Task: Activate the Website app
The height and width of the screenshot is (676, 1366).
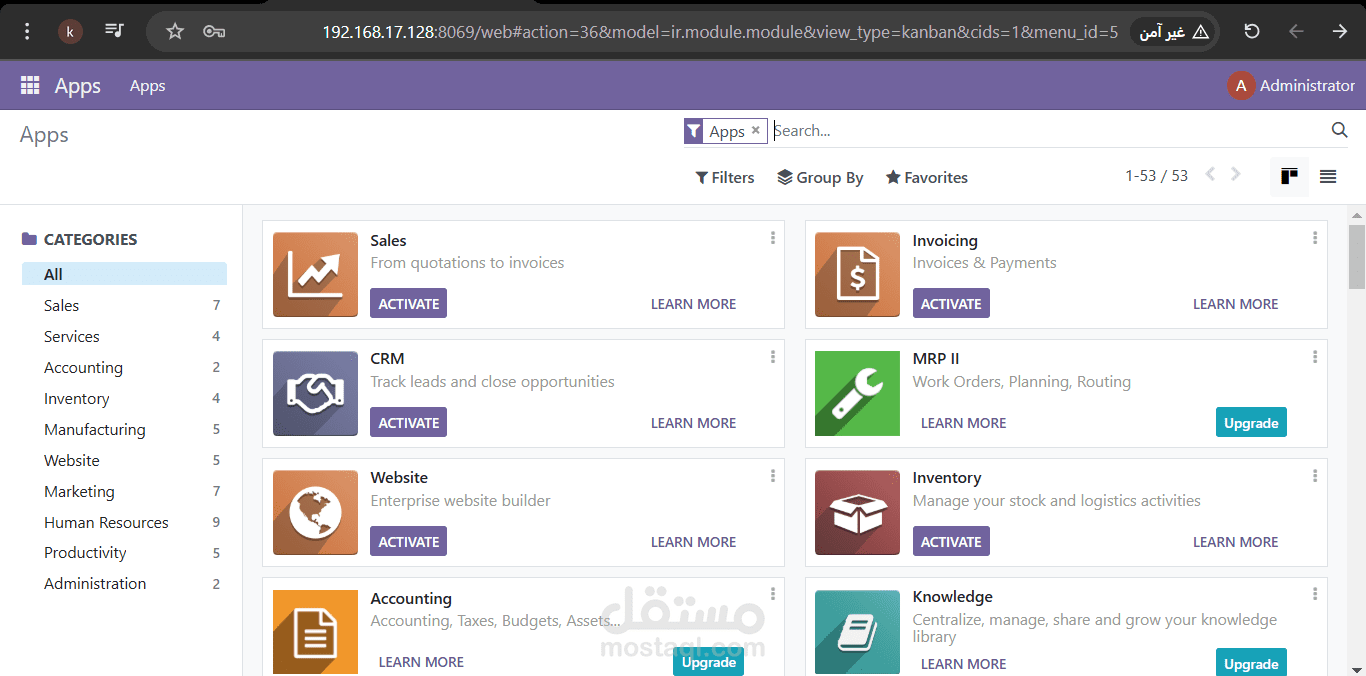Action: pyautogui.click(x=408, y=542)
